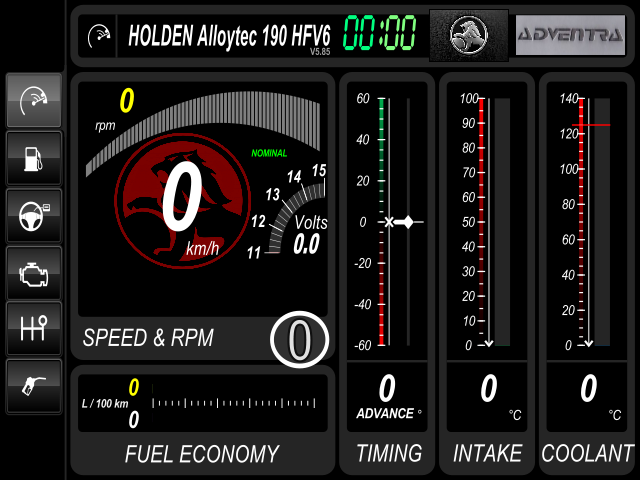
Task: Click the 0.0 Volts reading
Action: tap(306, 244)
